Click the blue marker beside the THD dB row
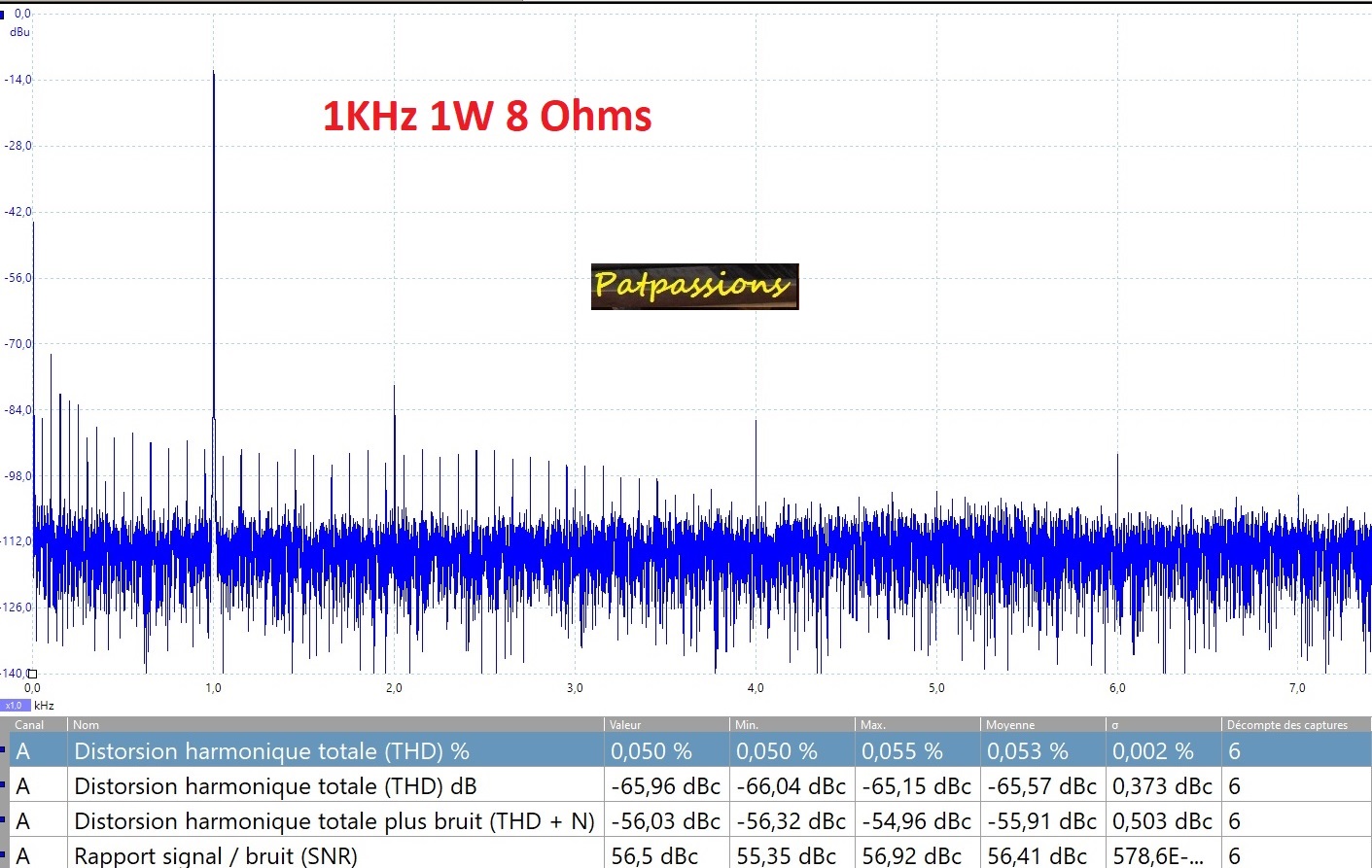Screen dimensions: 1372x868 pyautogui.click(x=3, y=785)
